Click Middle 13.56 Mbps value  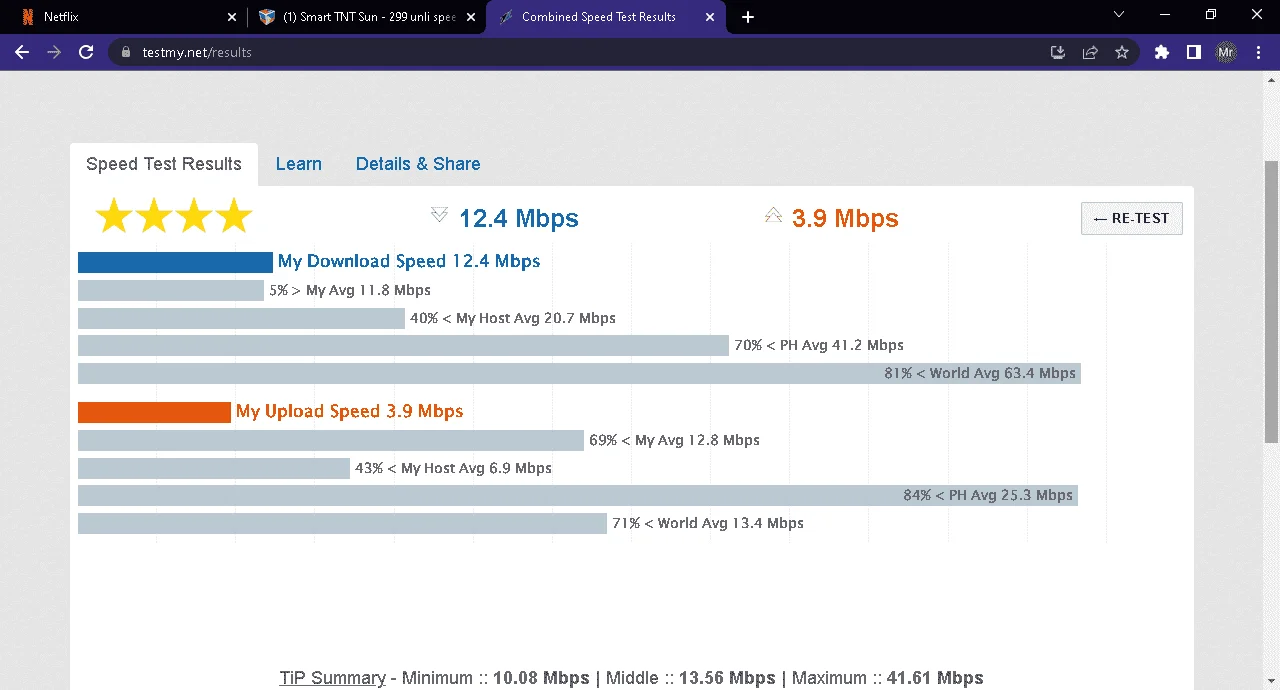727,678
